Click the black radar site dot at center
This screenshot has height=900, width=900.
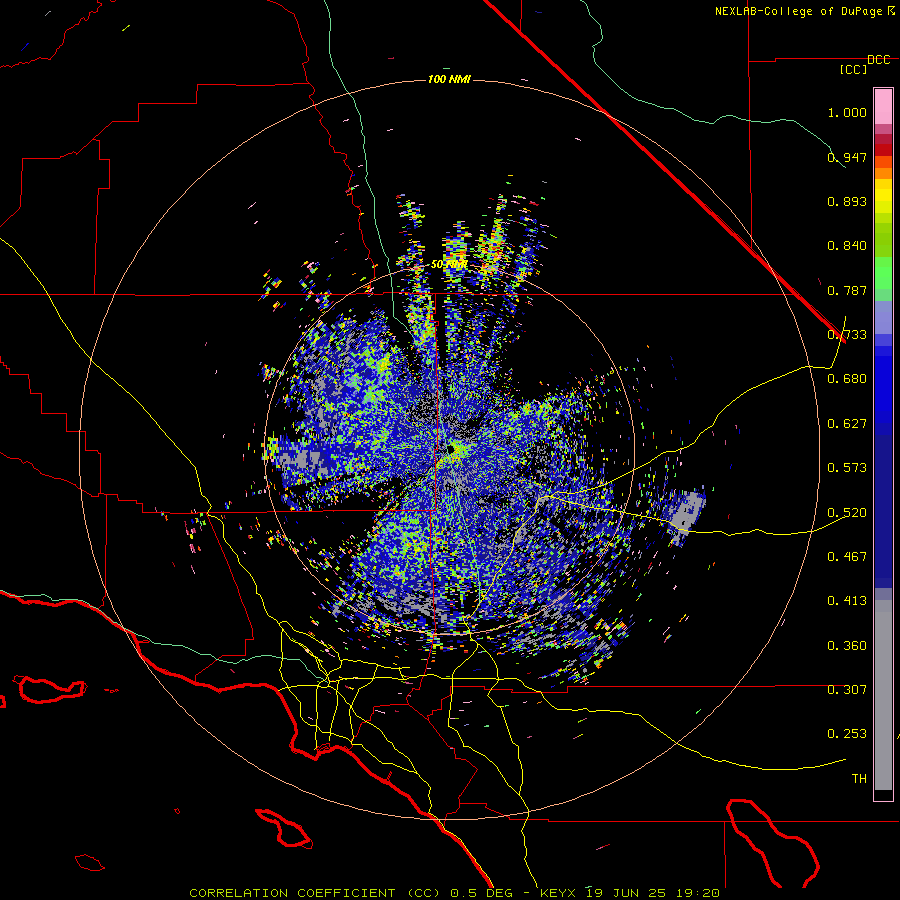coord(452,449)
